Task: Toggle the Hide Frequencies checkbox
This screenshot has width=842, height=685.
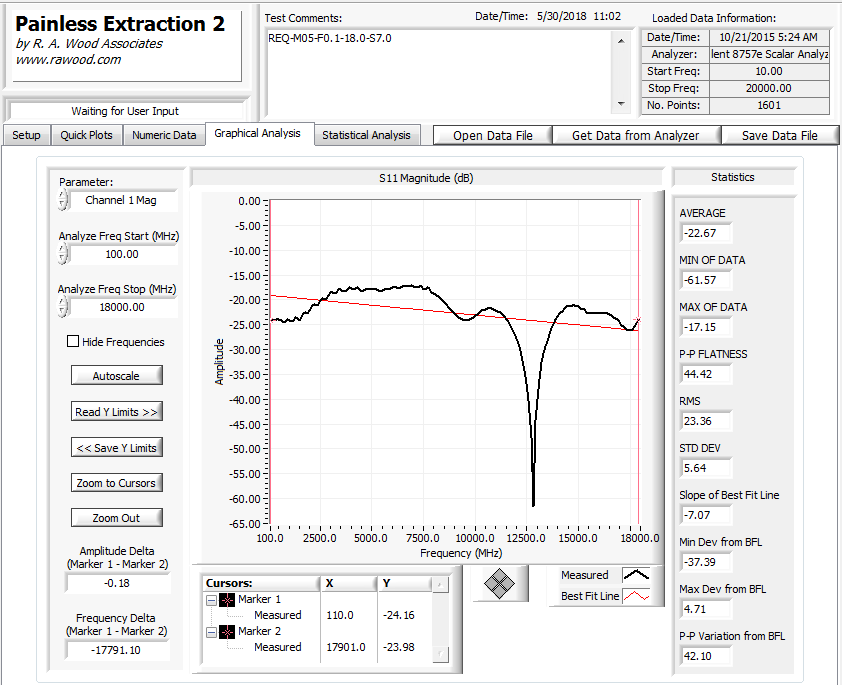Action: click(x=73, y=341)
